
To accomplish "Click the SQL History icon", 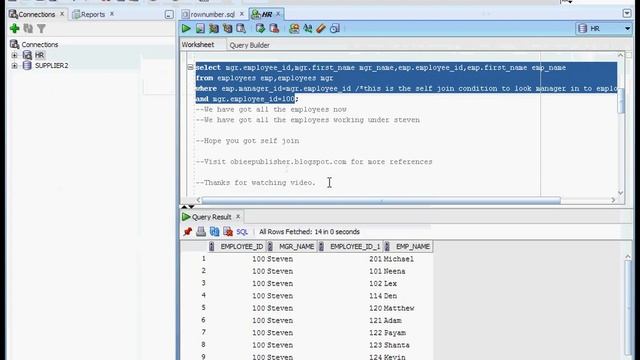I will (x=335, y=28).
